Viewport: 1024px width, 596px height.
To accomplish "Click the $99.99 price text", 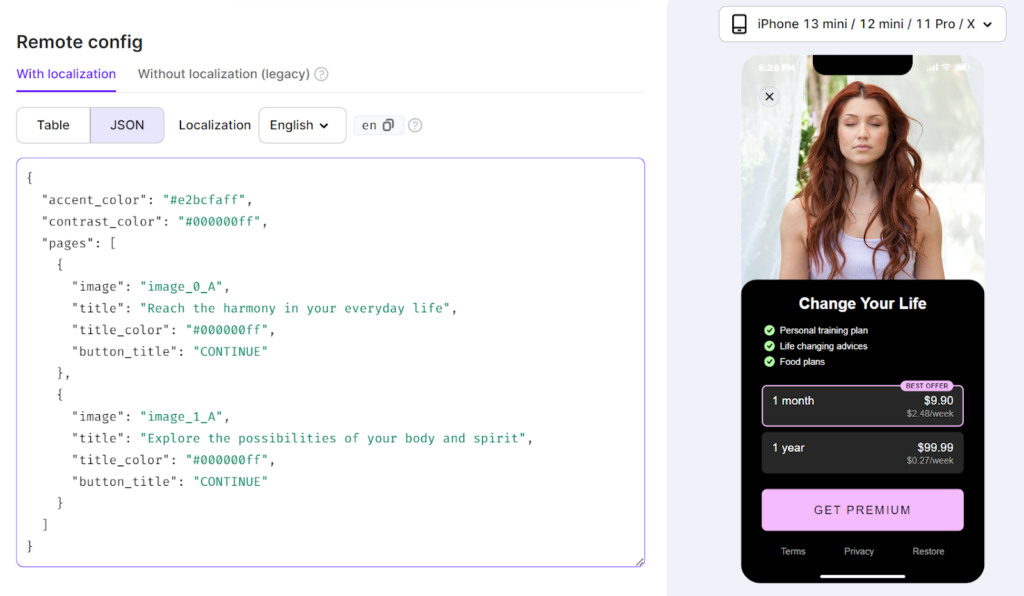I will (x=935, y=448).
